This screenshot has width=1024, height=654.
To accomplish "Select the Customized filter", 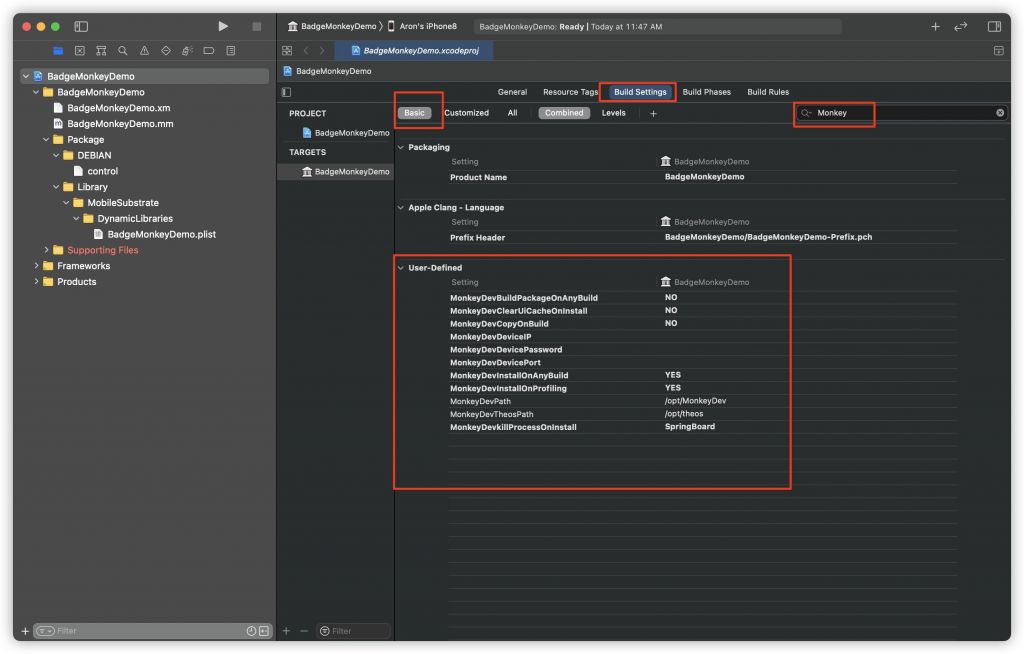I will click(466, 113).
